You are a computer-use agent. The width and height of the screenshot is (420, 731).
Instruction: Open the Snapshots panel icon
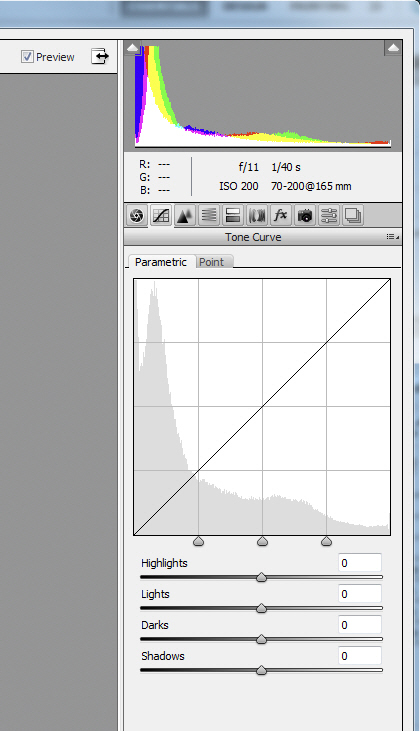click(353, 215)
